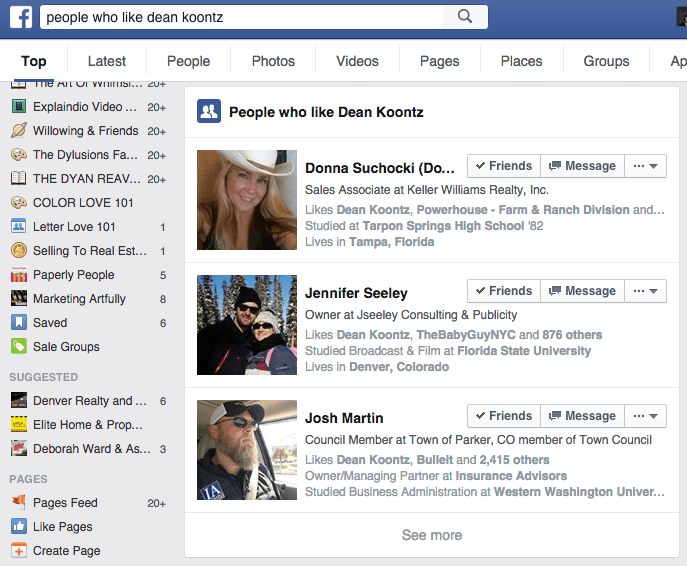Switch to the People tab
This screenshot has height=566, width=687.
(188, 61)
